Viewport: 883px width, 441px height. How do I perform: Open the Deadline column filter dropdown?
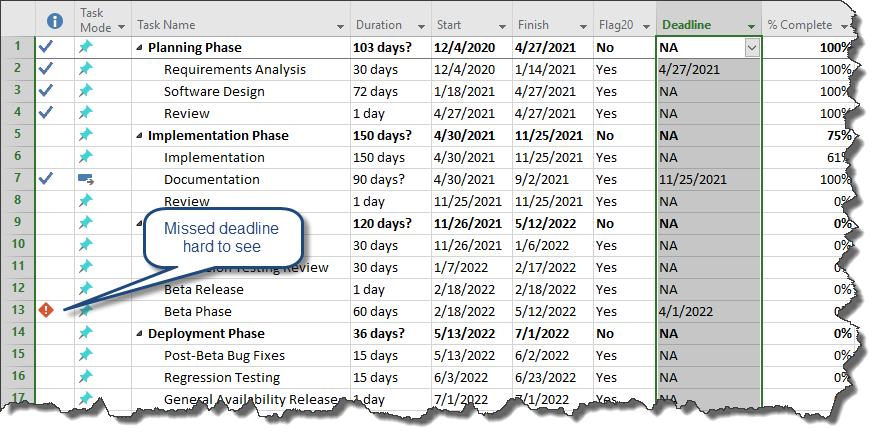(751, 27)
